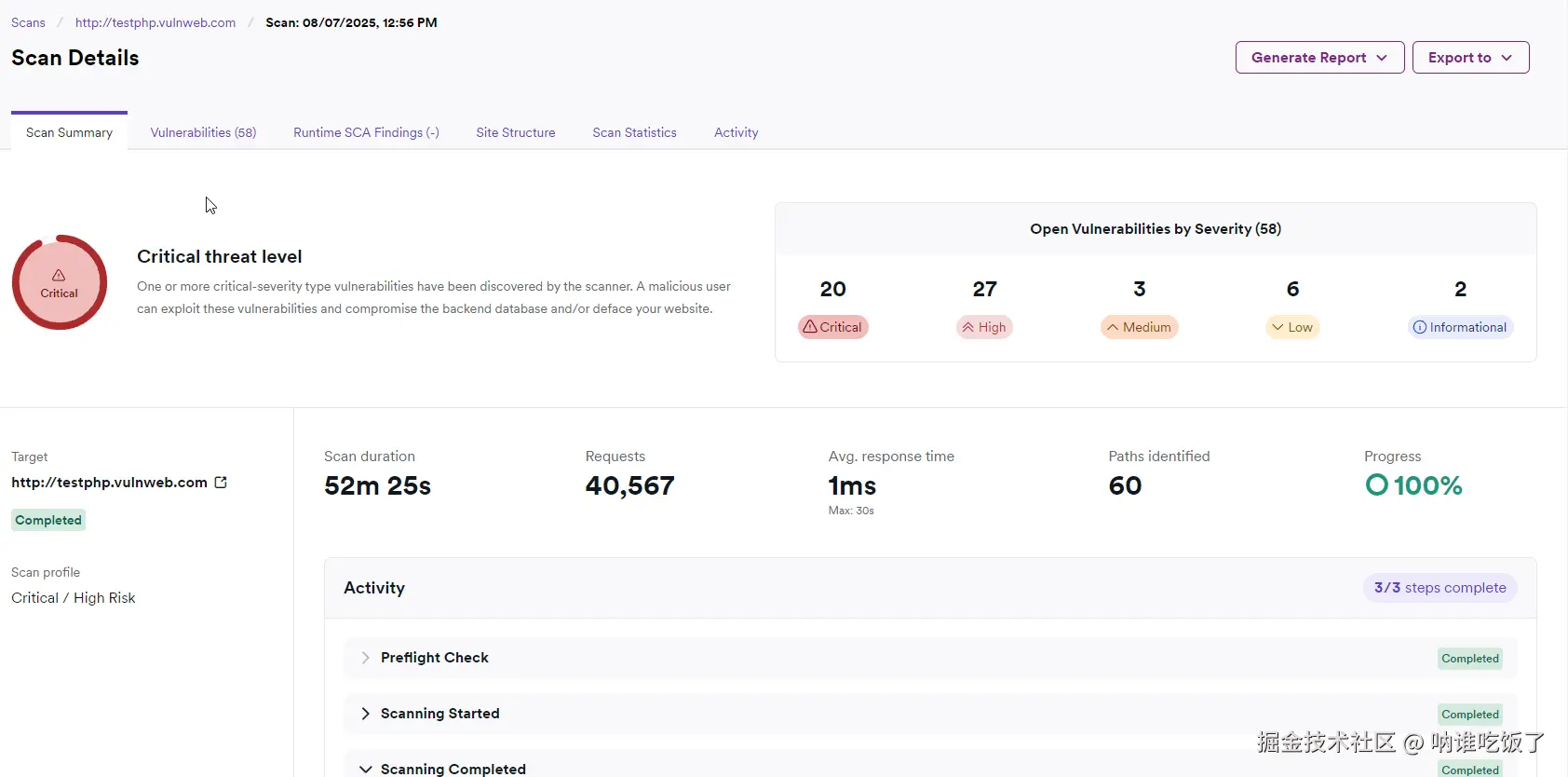1568x777 pixels.
Task: Click the 6 low vulnerabilities count
Action: pyautogui.click(x=1292, y=289)
